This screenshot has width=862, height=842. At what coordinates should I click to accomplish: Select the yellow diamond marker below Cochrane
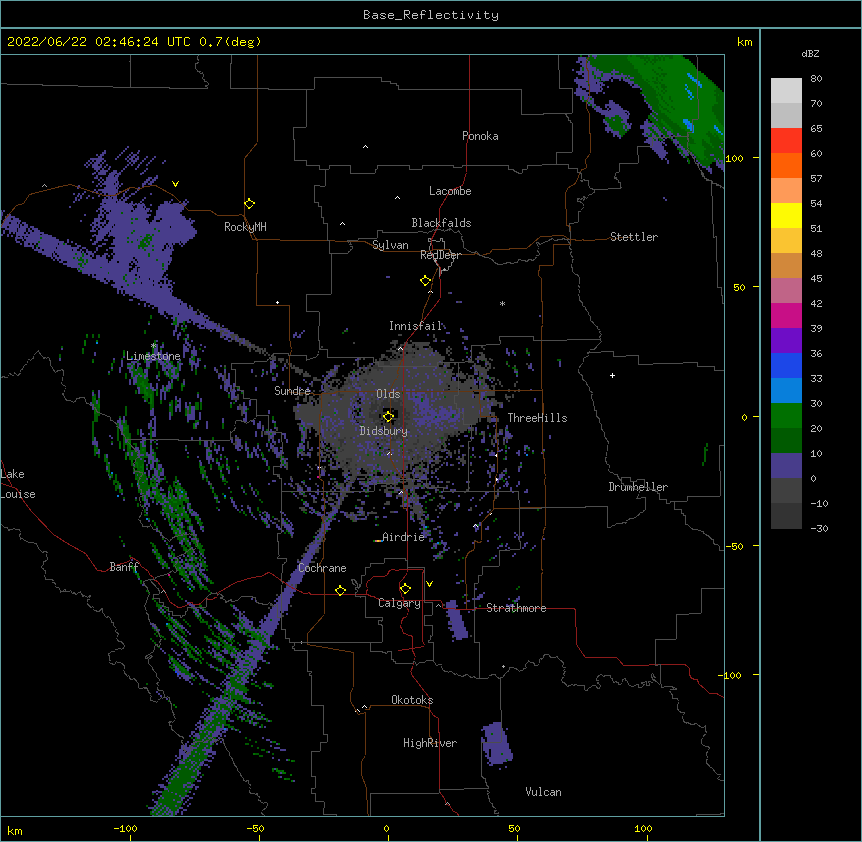[340, 590]
